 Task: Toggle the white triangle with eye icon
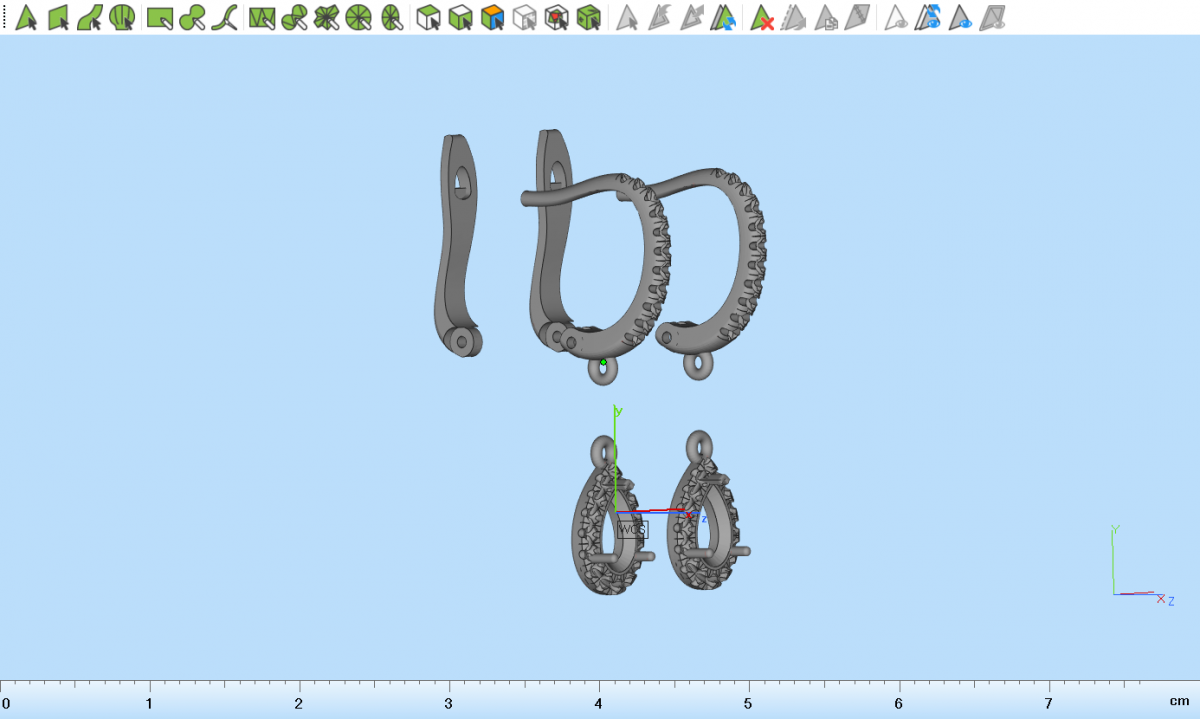point(897,17)
